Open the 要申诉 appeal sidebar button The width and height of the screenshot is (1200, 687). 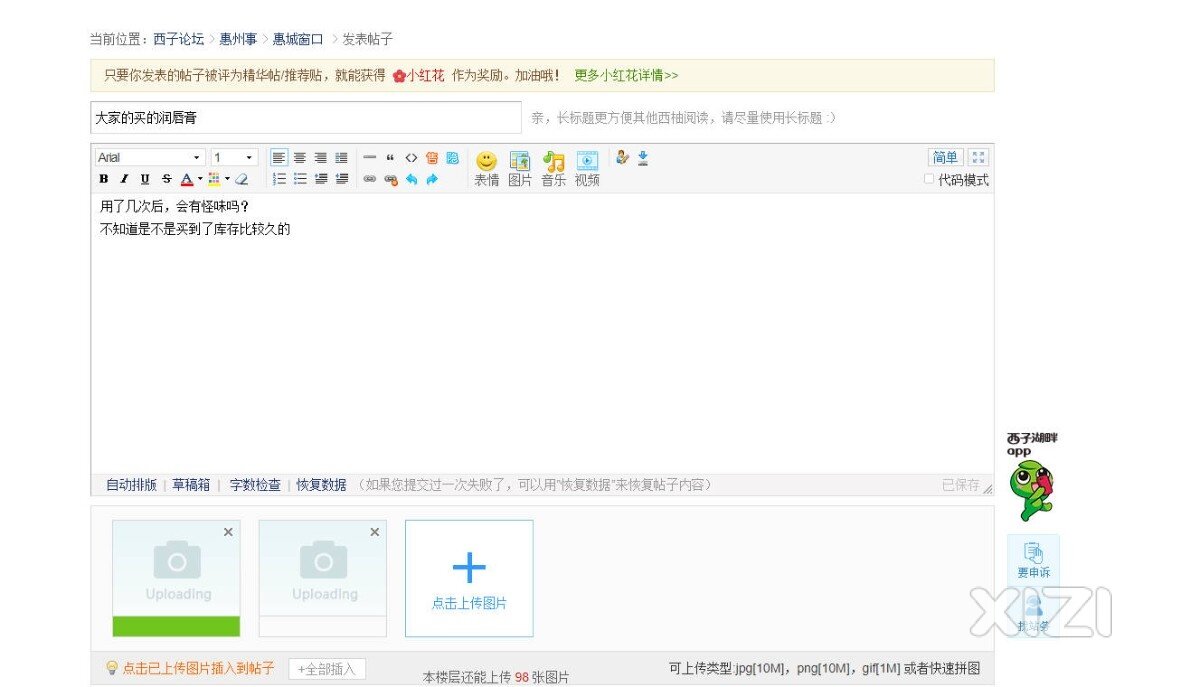(1033, 560)
